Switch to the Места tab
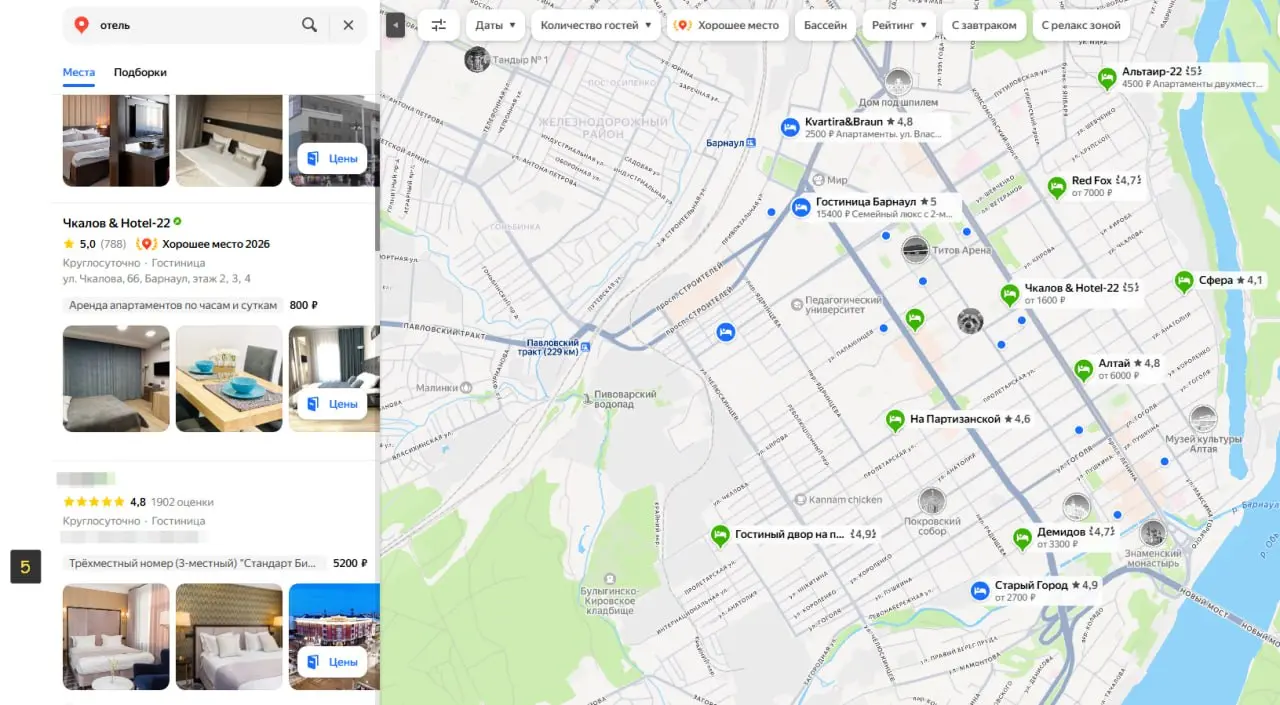The width and height of the screenshot is (1280, 705). tap(79, 72)
